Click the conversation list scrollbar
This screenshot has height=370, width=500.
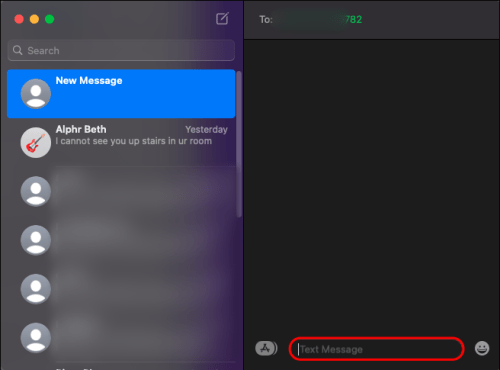coord(239,143)
